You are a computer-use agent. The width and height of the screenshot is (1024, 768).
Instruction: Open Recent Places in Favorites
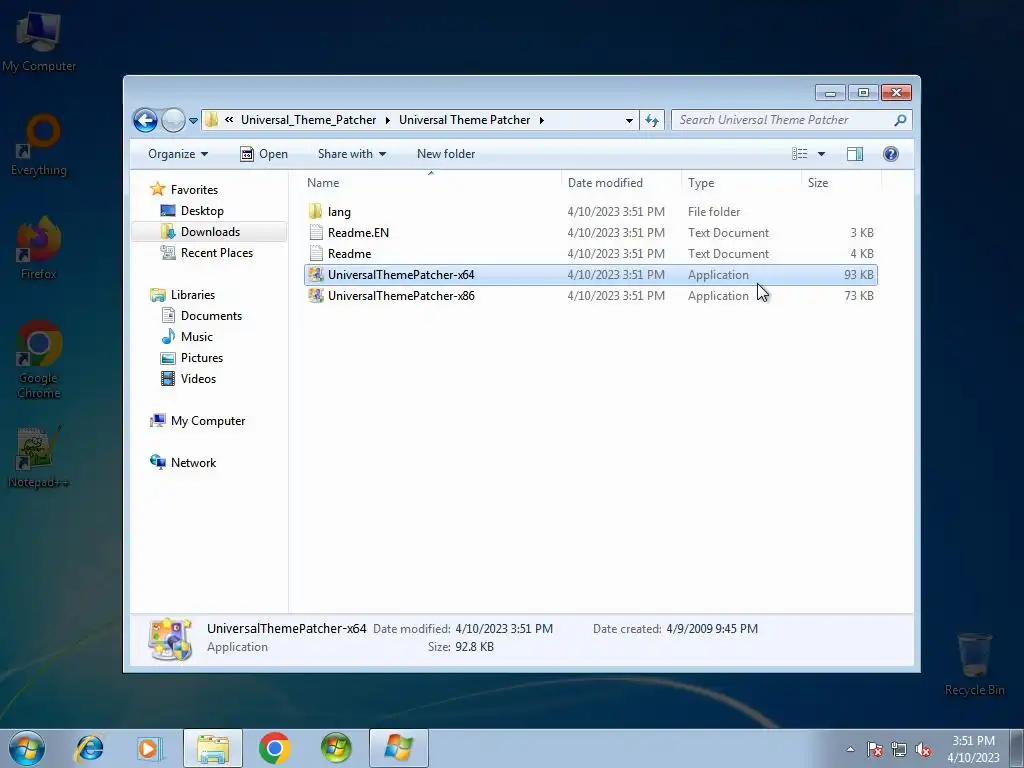[x=216, y=253]
